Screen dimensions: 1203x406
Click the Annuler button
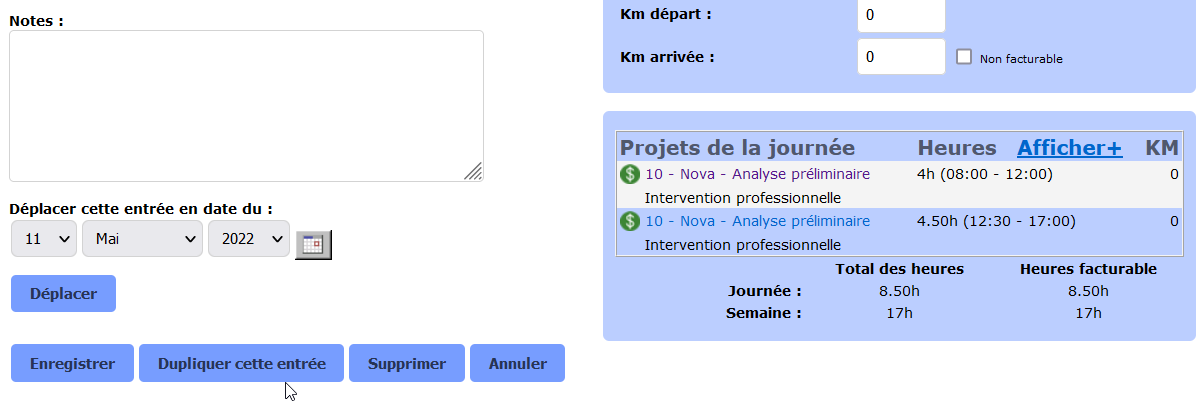pyautogui.click(x=517, y=364)
